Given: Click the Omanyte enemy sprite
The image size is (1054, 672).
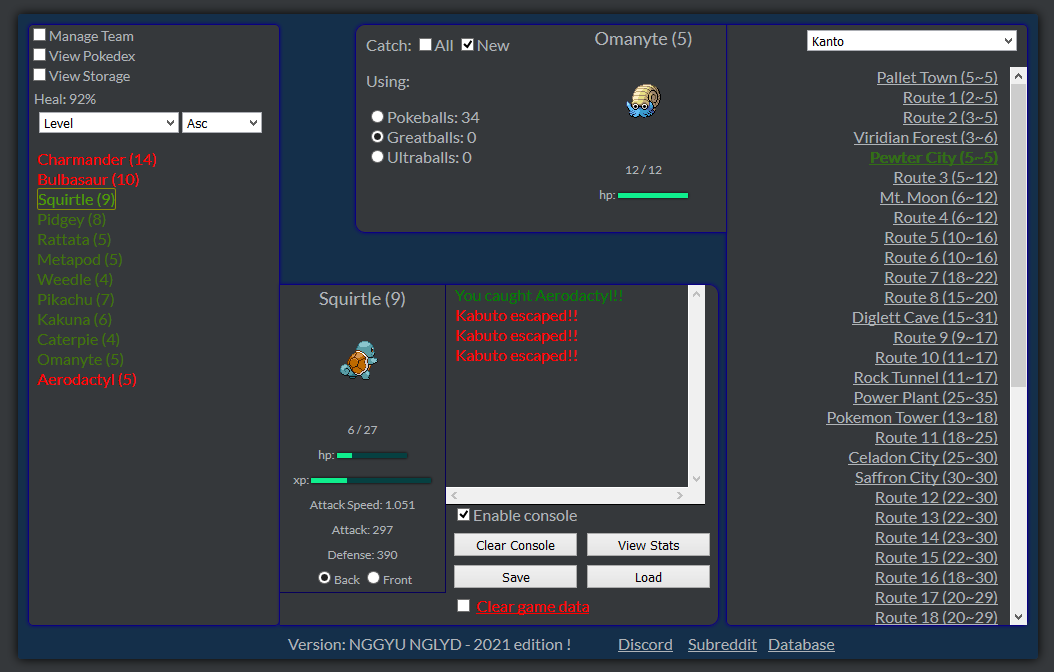Looking at the screenshot, I should click(644, 101).
